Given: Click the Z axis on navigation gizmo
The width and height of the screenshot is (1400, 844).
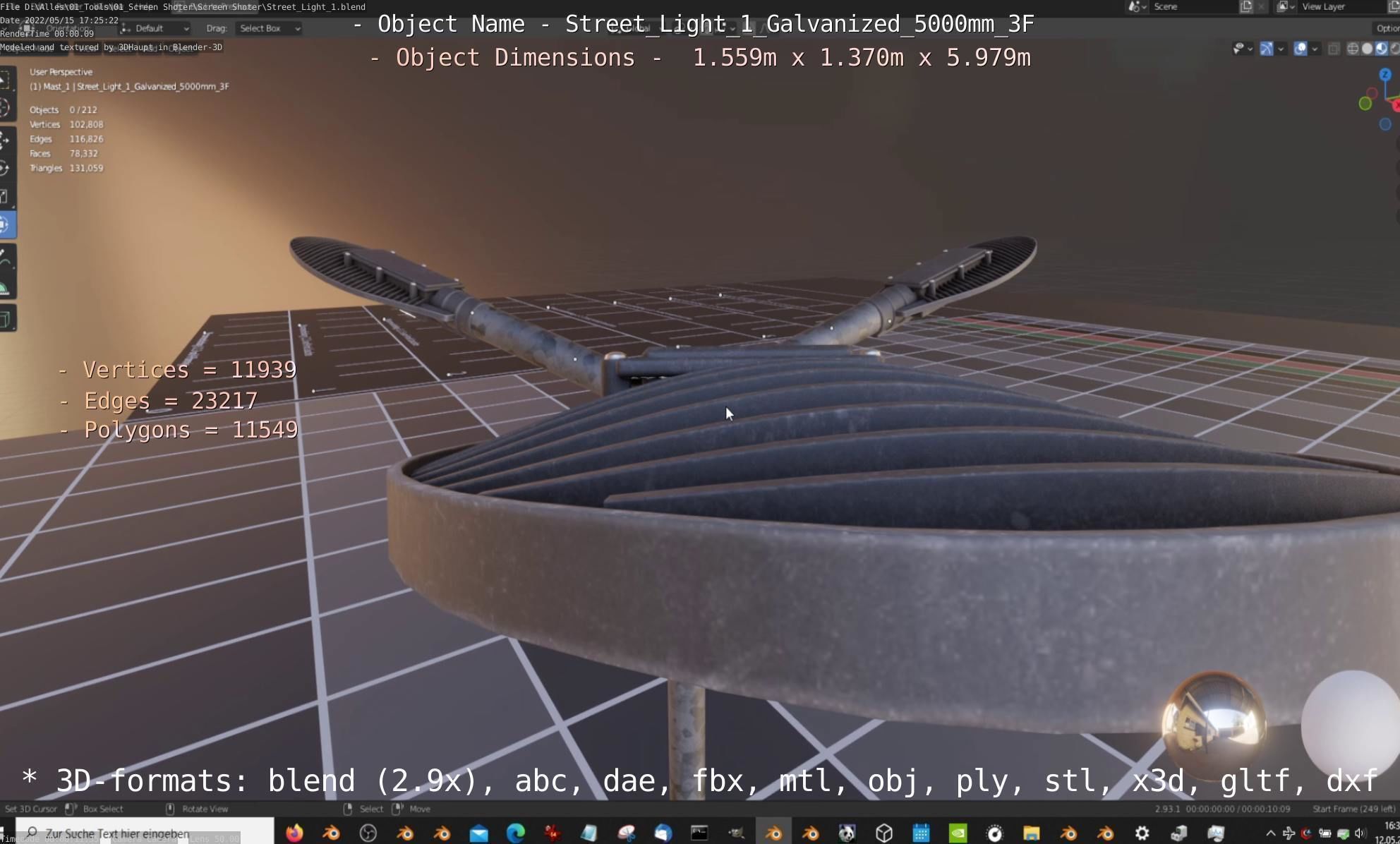Looking at the screenshot, I should pyautogui.click(x=1385, y=74).
